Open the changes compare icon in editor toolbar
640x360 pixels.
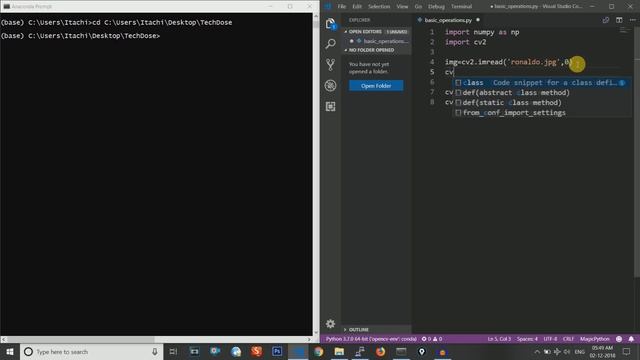click(606, 20)
